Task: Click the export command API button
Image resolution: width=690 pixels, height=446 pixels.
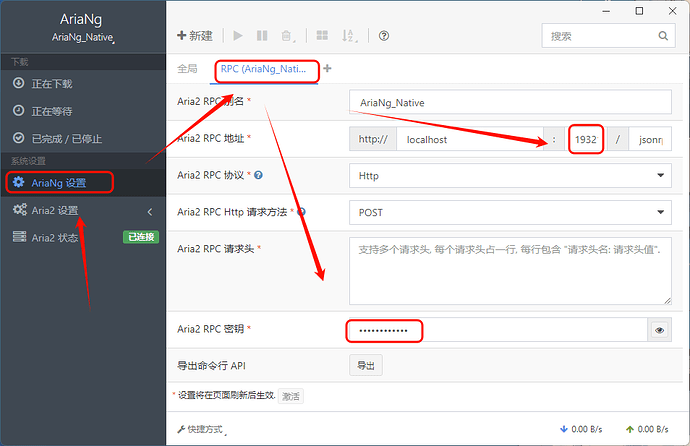Action: point(366,365)
